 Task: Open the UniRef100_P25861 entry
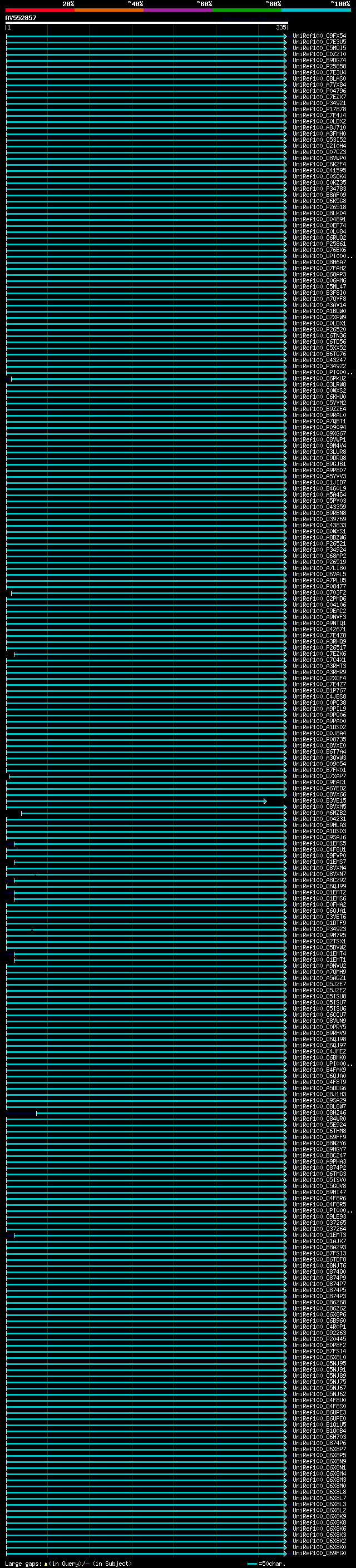click(319, 244)
